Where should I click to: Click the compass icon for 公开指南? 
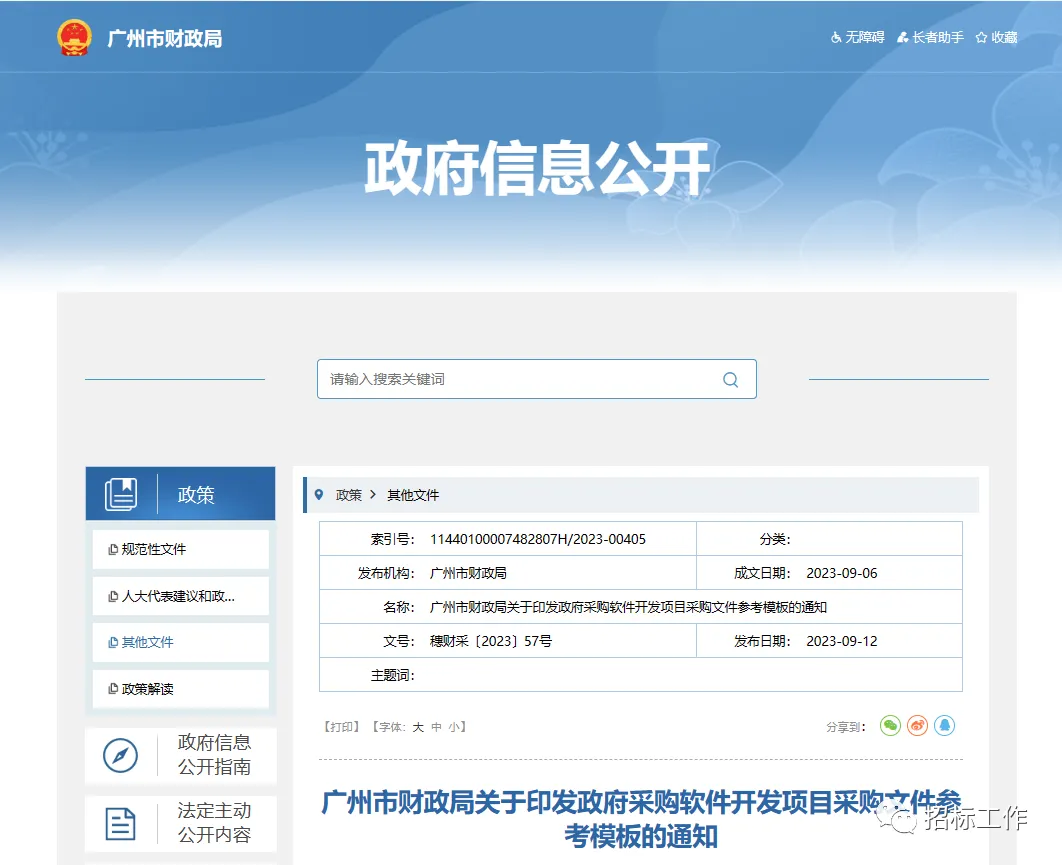click(121, 755)
